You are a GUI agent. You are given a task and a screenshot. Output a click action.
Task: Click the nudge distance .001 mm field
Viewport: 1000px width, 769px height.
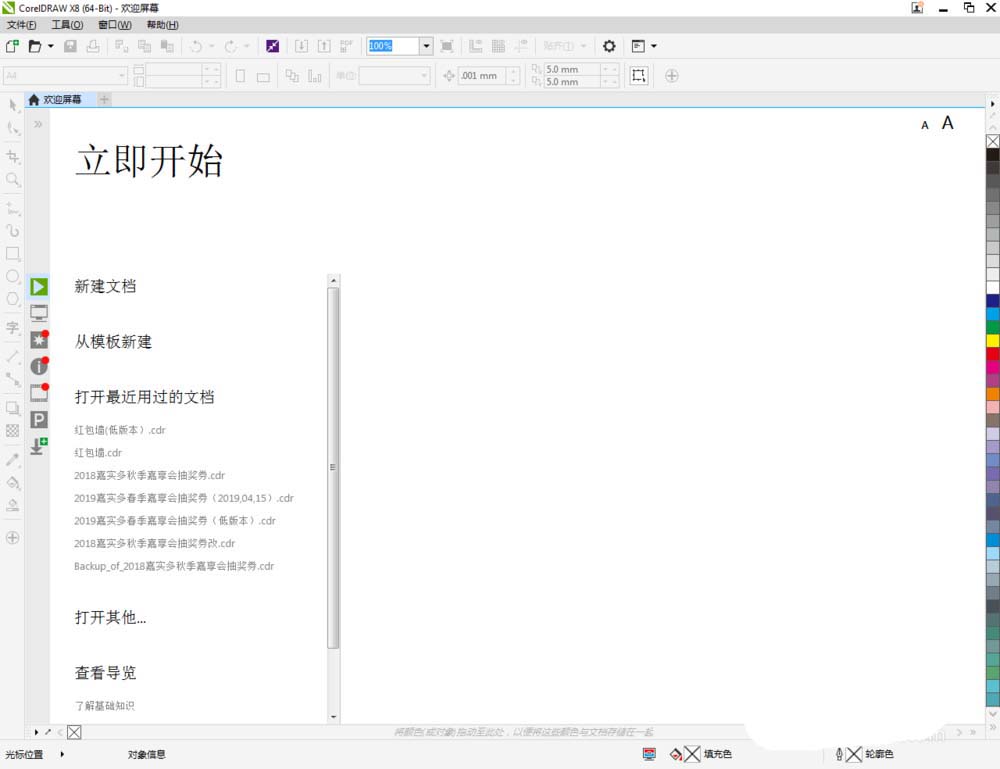482,76
